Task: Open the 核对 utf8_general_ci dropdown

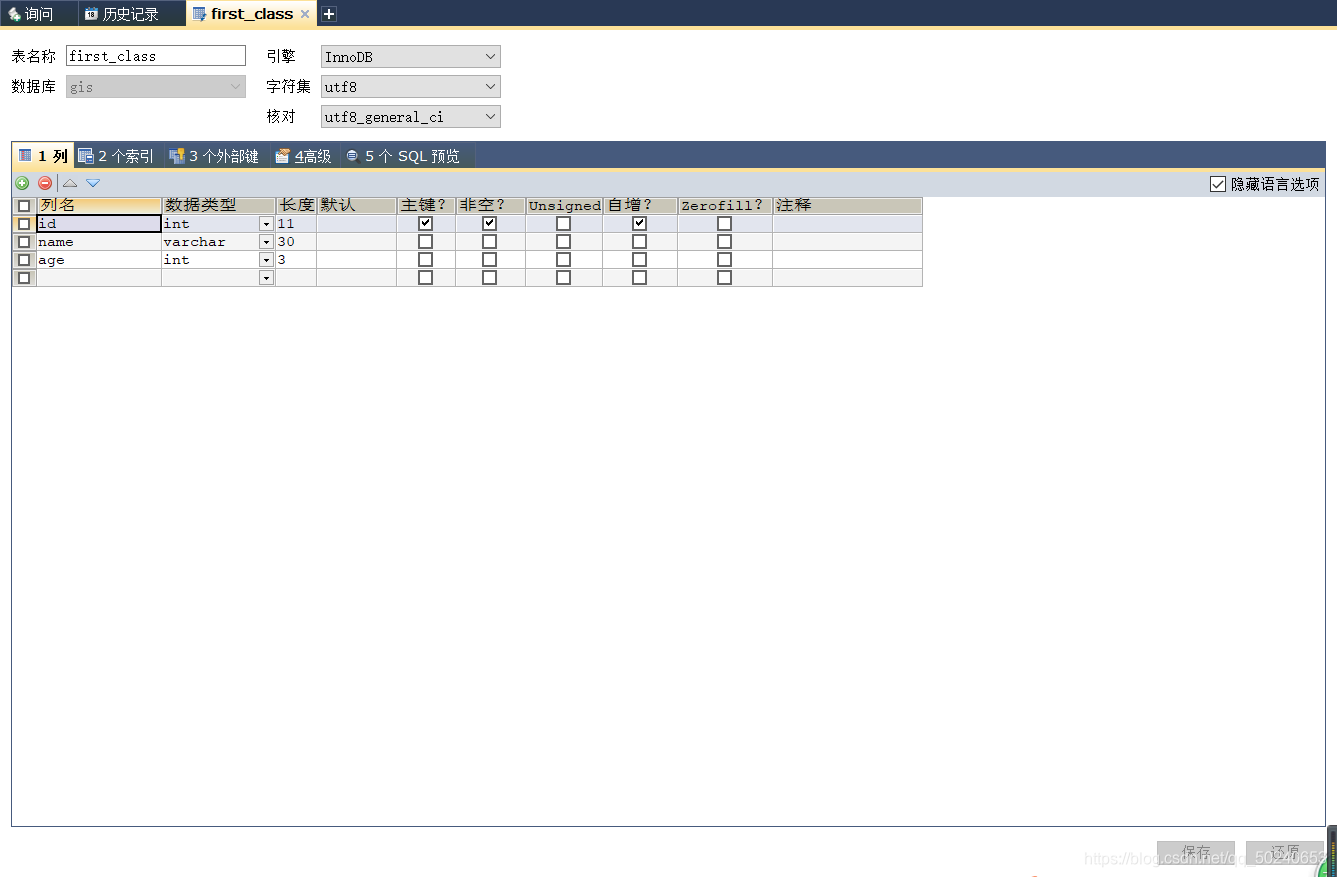Action: point(411,117)
